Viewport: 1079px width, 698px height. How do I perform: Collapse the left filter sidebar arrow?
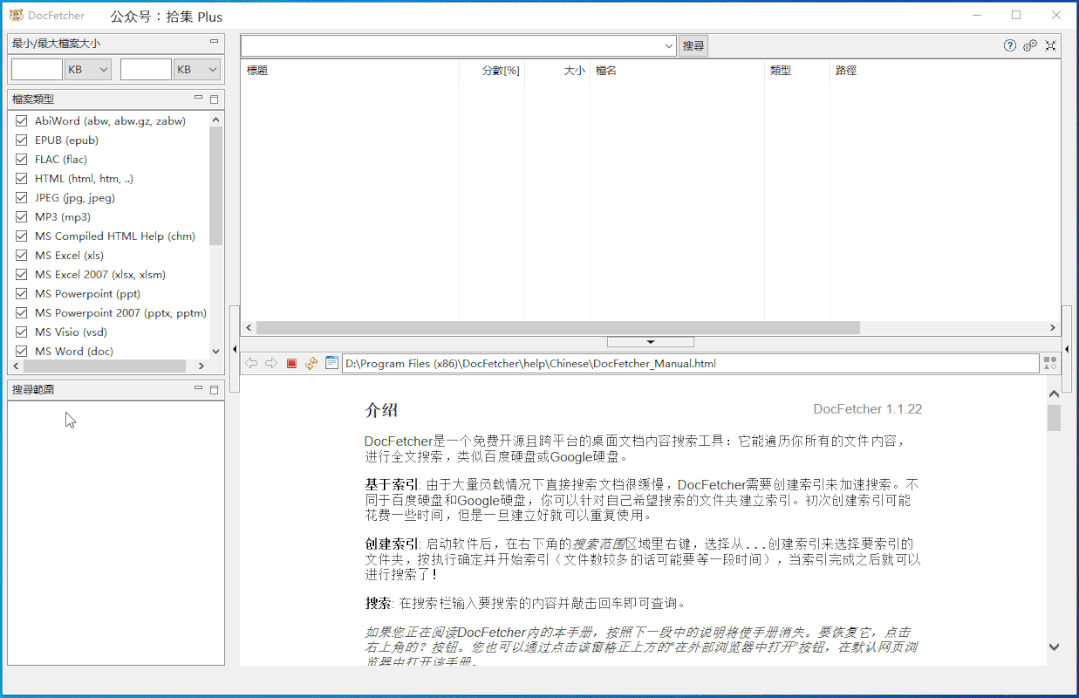[x=234, y=349]
